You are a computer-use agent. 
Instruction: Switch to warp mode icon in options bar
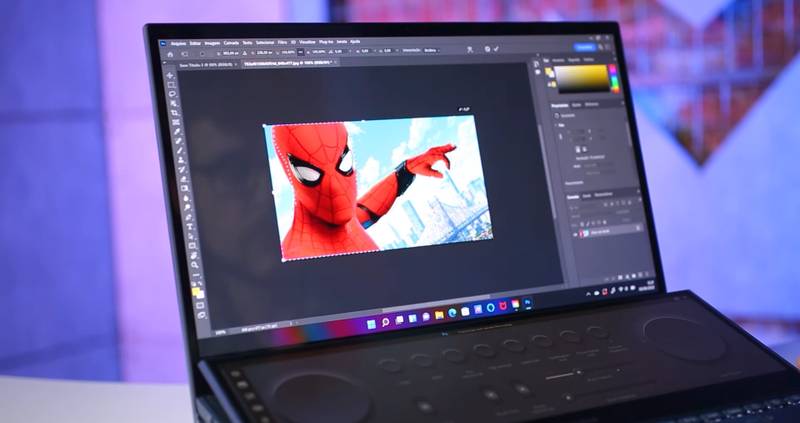coord(469,50)
